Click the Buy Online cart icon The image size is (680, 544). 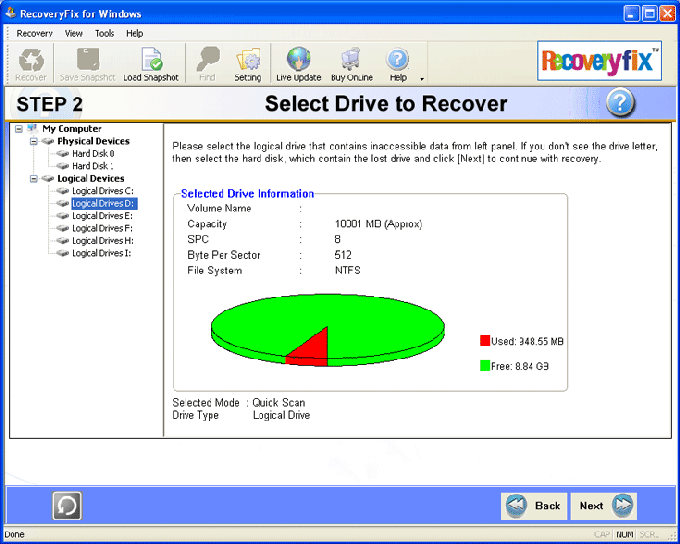click(x=352, y=64)
